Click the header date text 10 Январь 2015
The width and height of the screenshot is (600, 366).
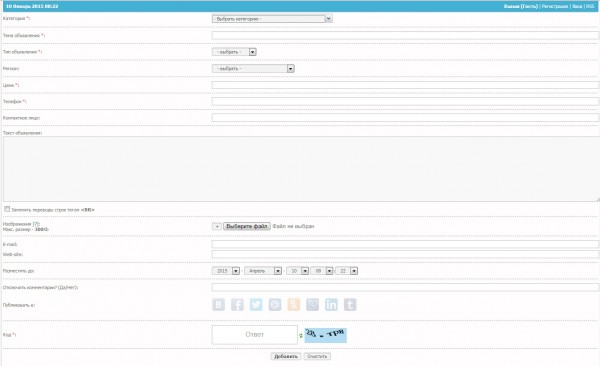point(32,7)
